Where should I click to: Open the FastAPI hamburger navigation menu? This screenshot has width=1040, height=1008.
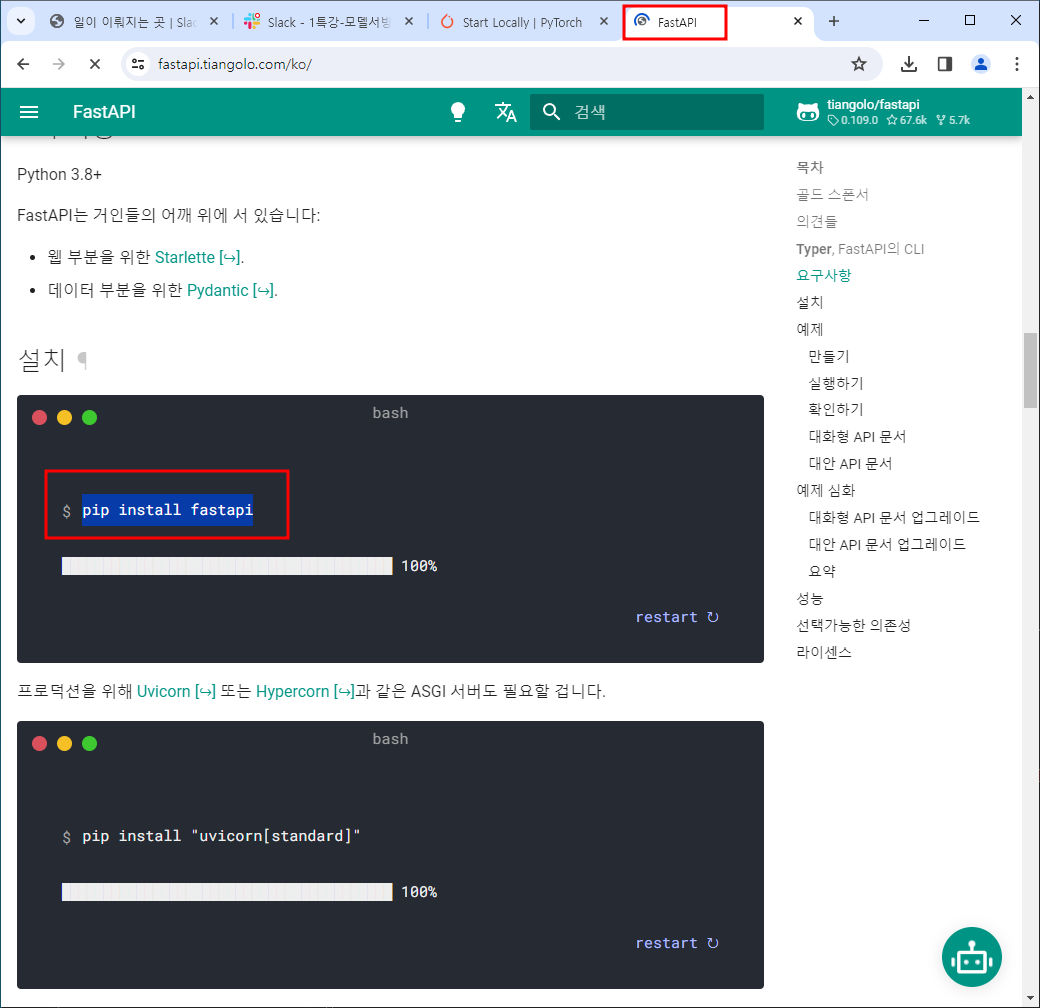pyautogui.click(x=29, y=112)
